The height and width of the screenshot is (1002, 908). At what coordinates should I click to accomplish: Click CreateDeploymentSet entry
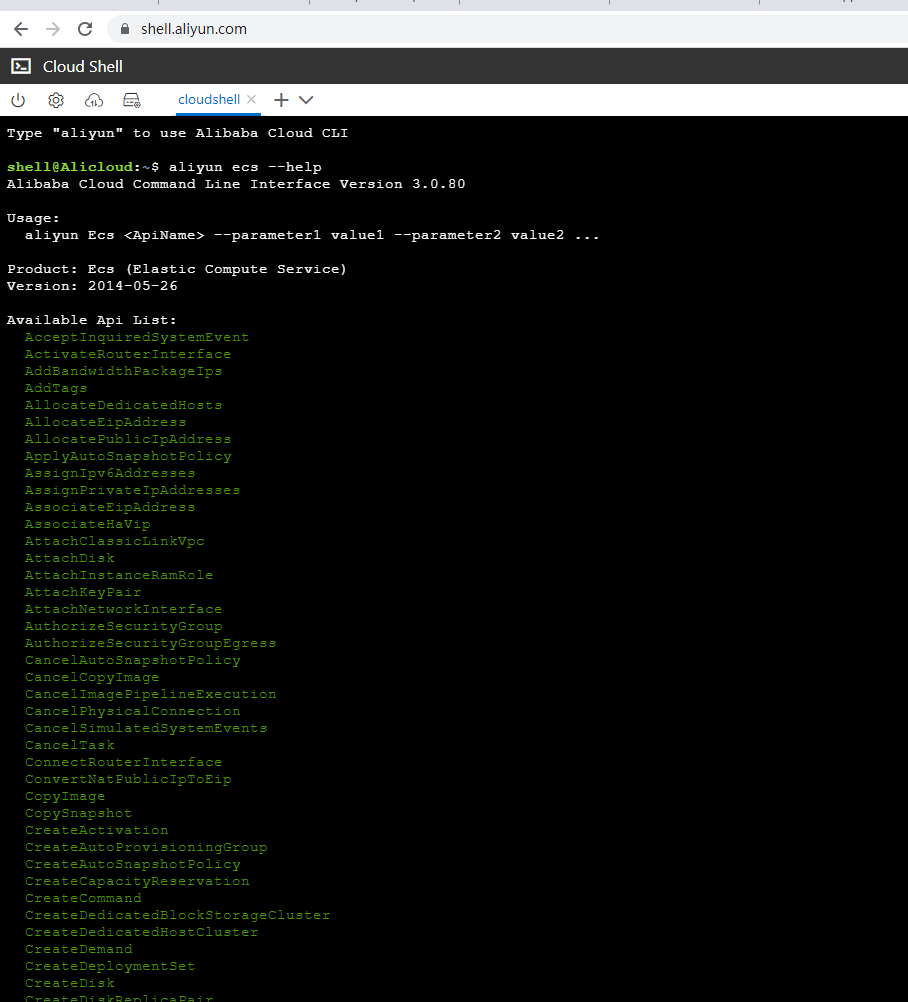[110, 966]
